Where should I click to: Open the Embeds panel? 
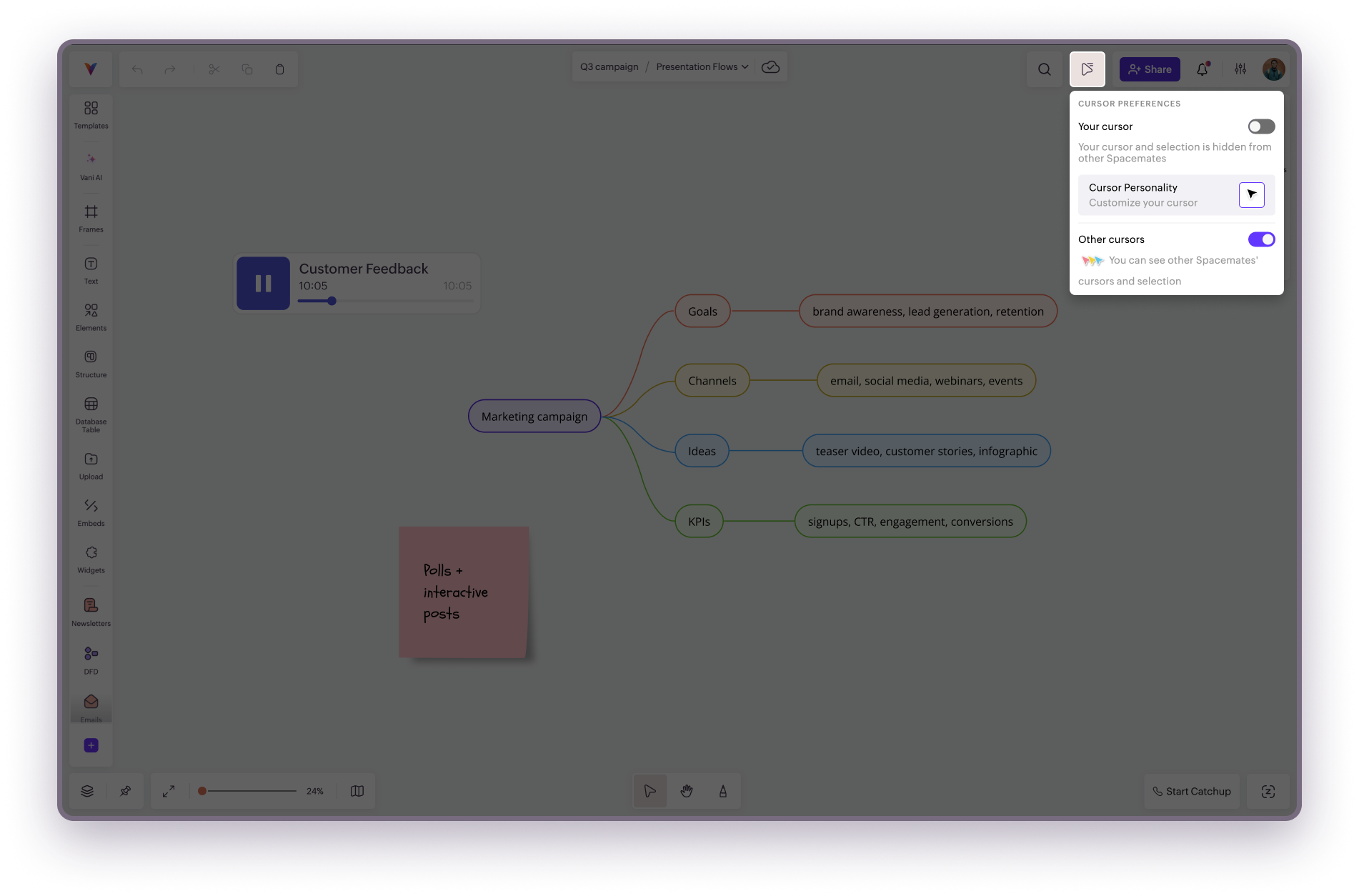91,512
